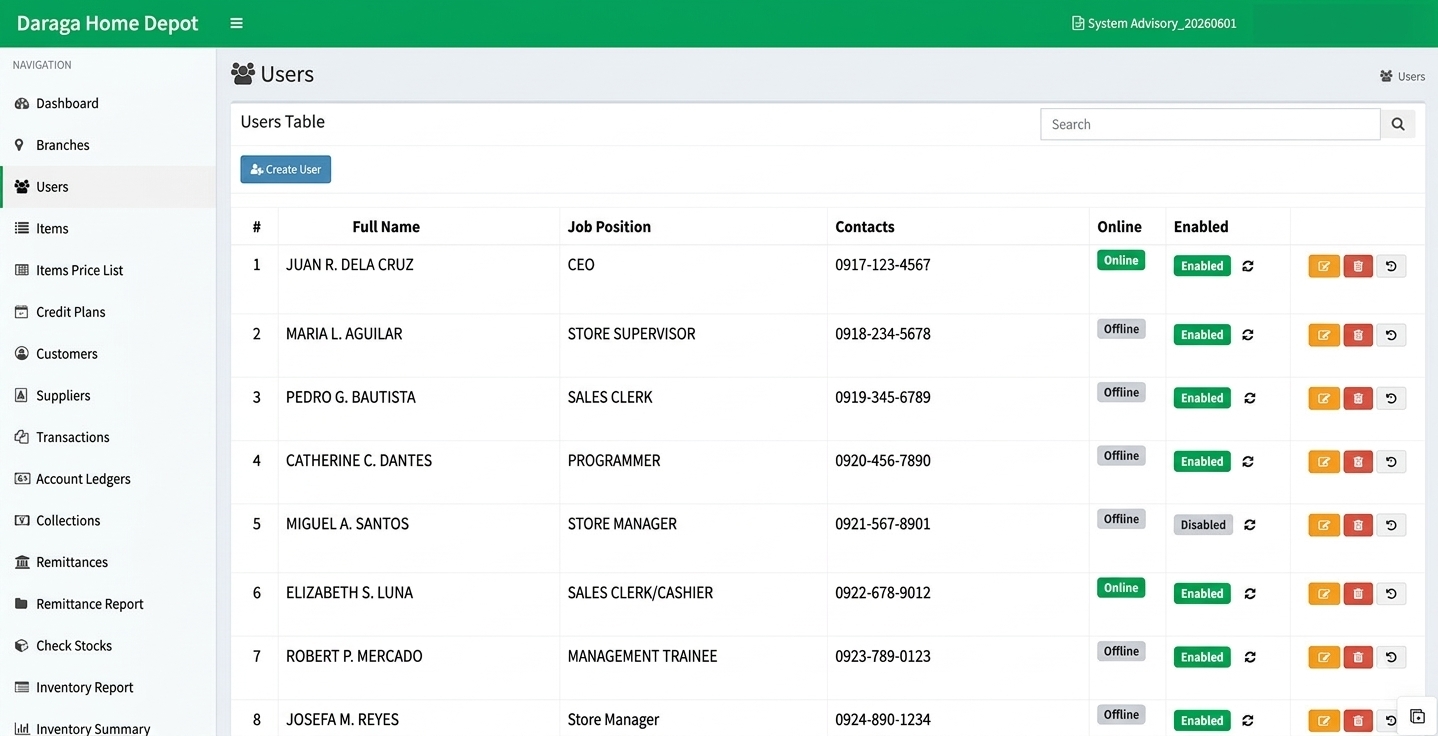Delete user Josefa M. Reyes
1438x736 pixels.
point(1358,720)
